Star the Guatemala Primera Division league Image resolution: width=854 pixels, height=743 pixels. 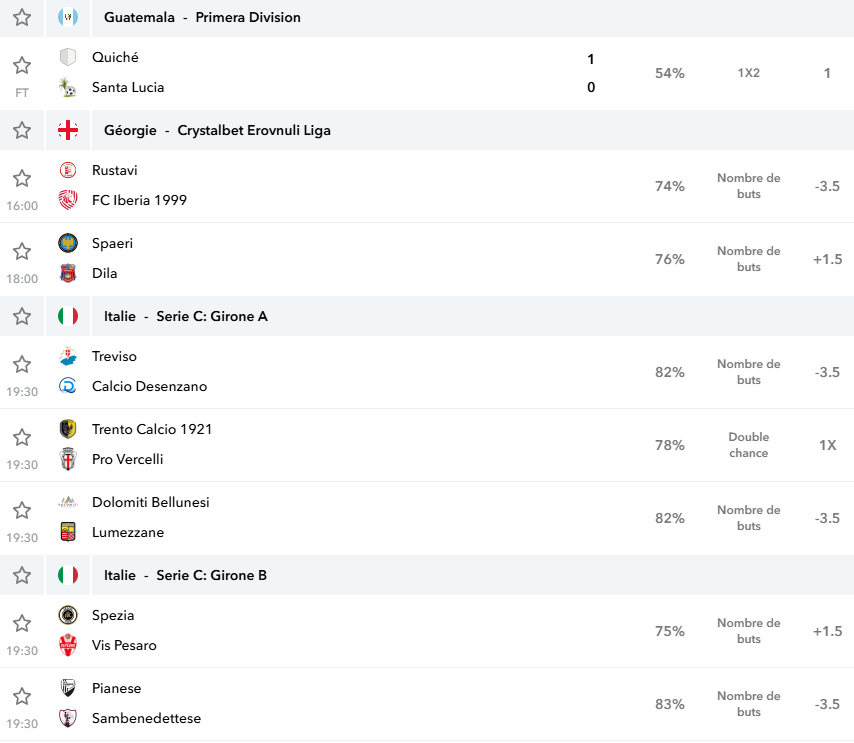pyautogui.click(x=22, y=17)
